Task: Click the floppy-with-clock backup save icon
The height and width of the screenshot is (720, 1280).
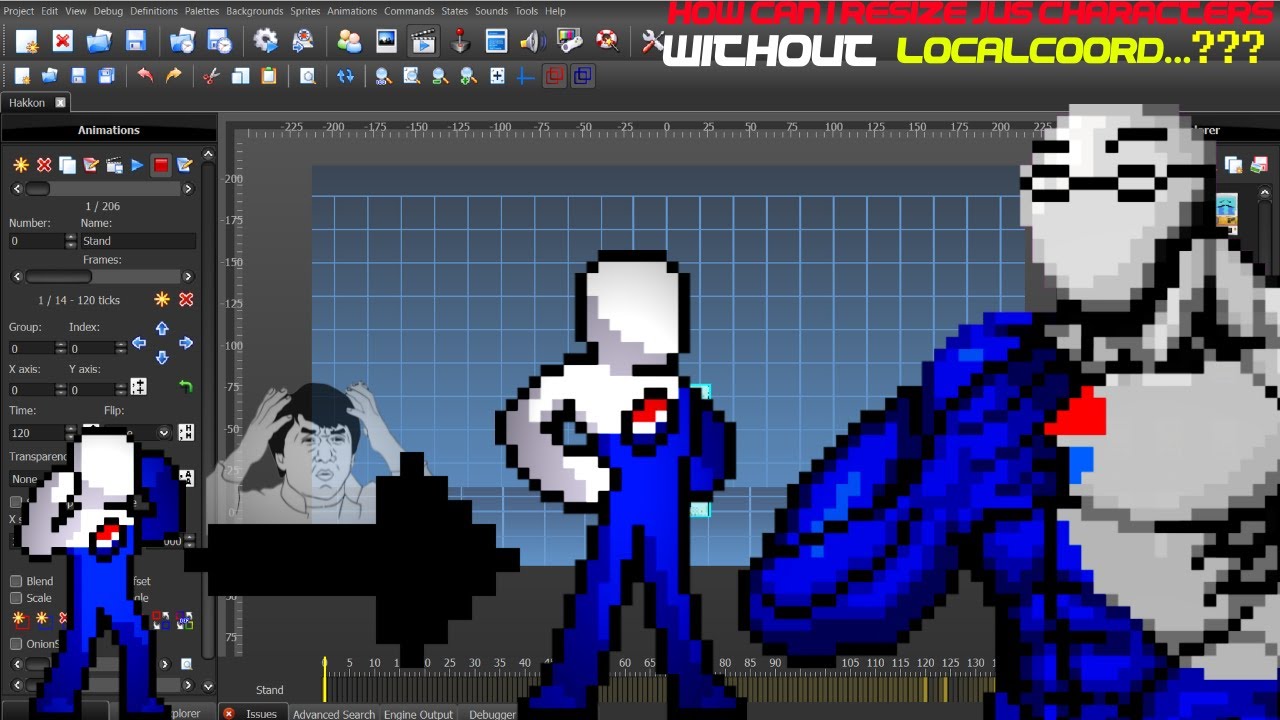Action: [x=218, y=41]
